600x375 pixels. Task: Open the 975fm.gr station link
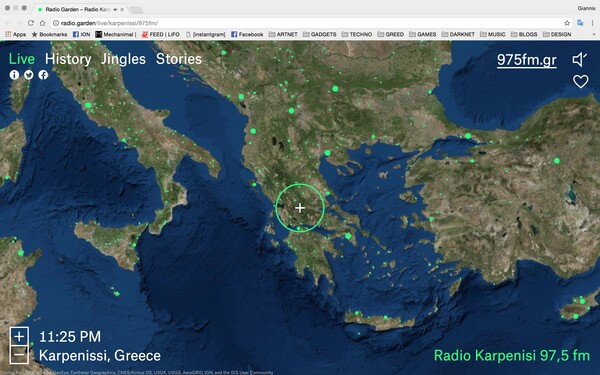[x=527, y=60]
